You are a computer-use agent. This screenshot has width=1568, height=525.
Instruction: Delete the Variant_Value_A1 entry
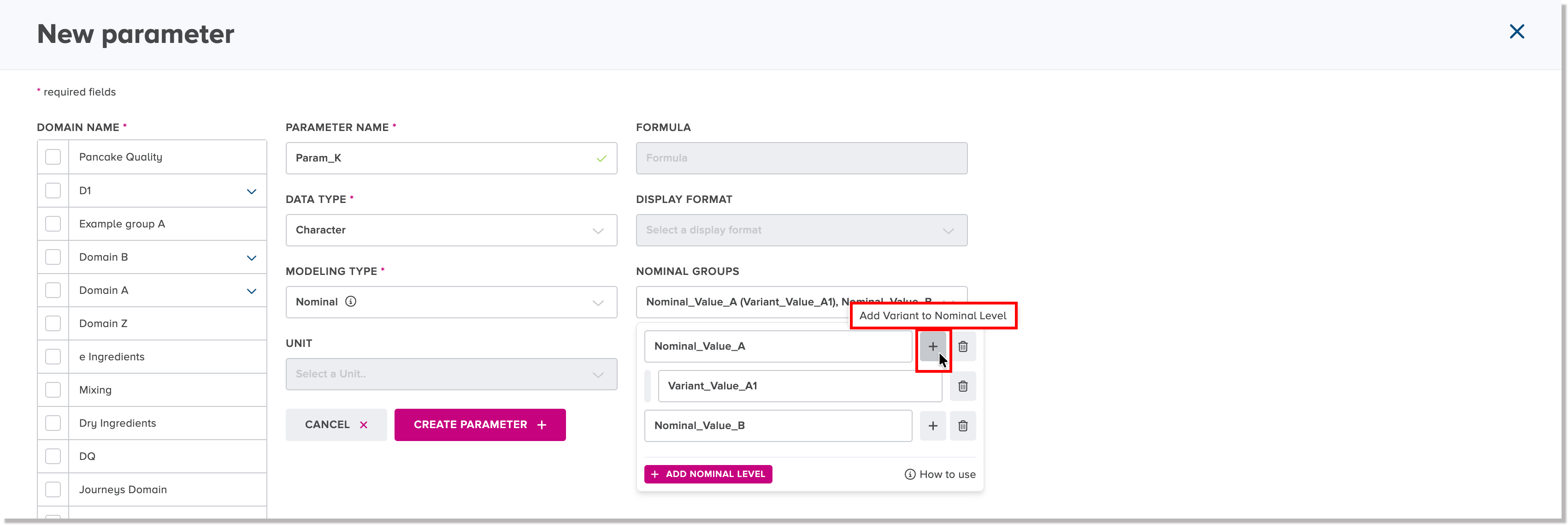pyautogui.click(x=963, y=386)
